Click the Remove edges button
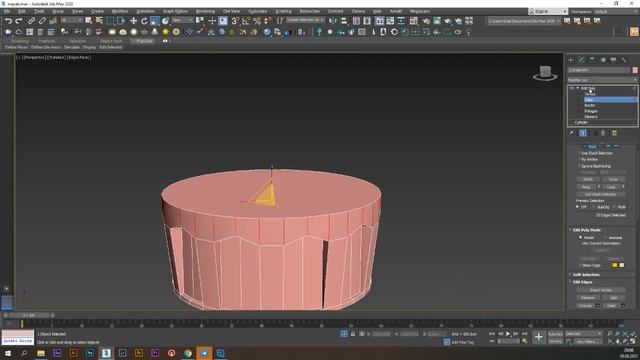The width and height of the screenshot is (640, 360). [x=588, y=298]
